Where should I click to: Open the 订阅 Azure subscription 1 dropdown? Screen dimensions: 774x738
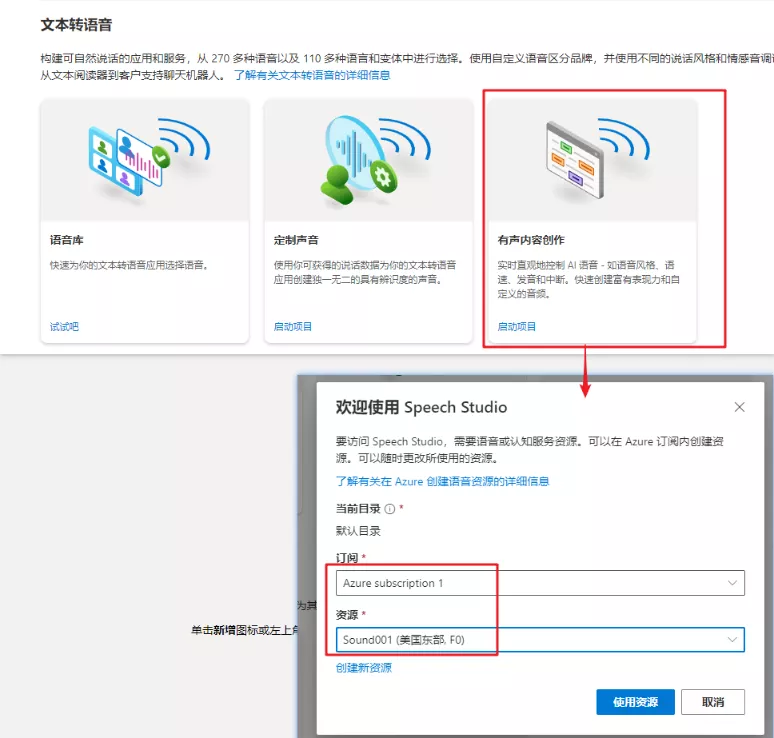coord(540,583)
